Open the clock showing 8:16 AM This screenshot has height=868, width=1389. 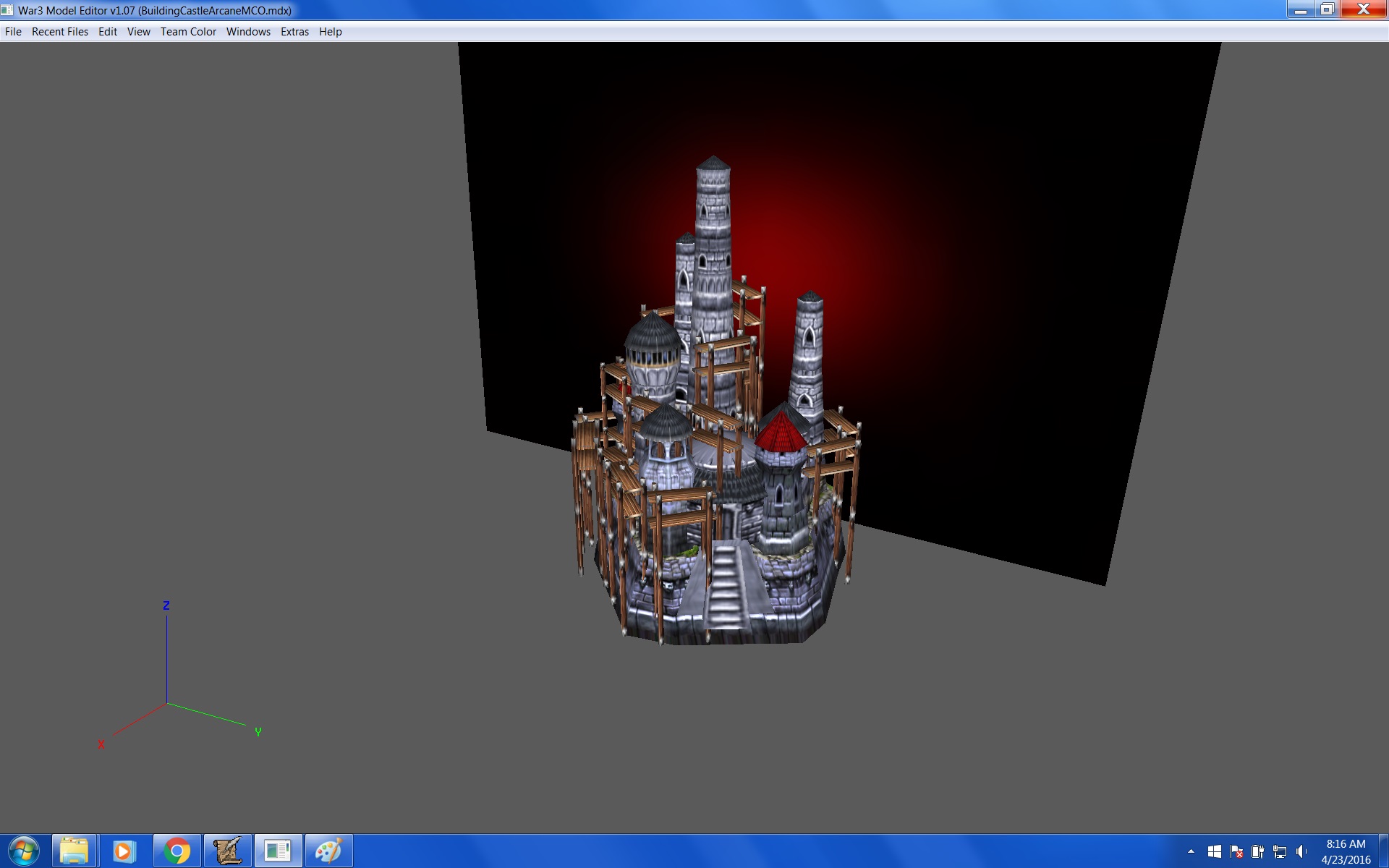coord(1346,851)
